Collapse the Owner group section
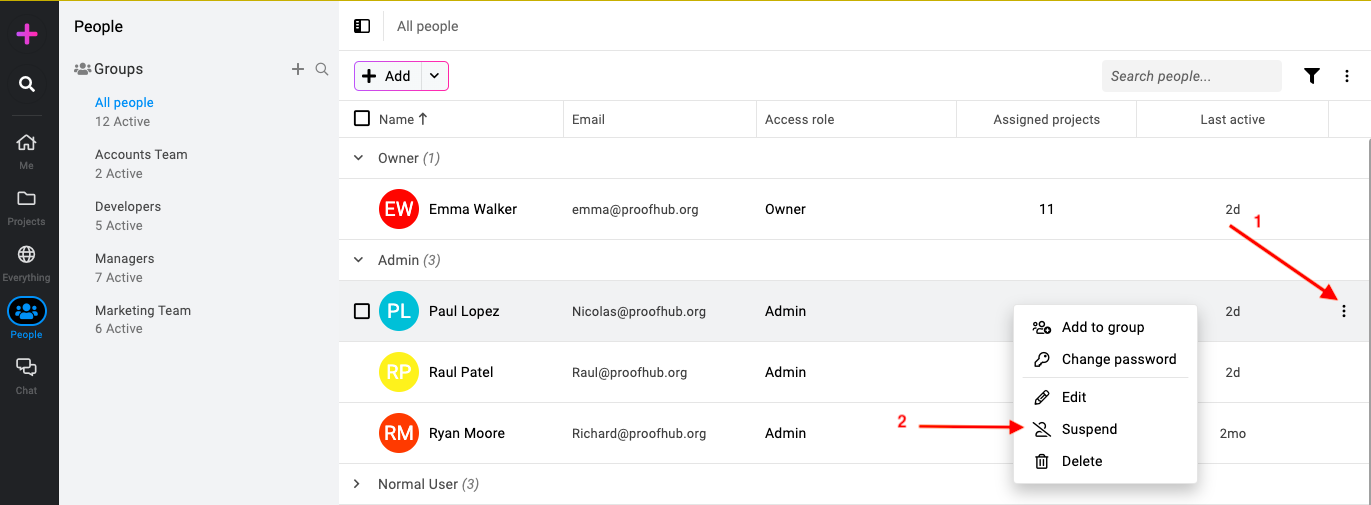The image size is (1371, 505). (358, 158)
